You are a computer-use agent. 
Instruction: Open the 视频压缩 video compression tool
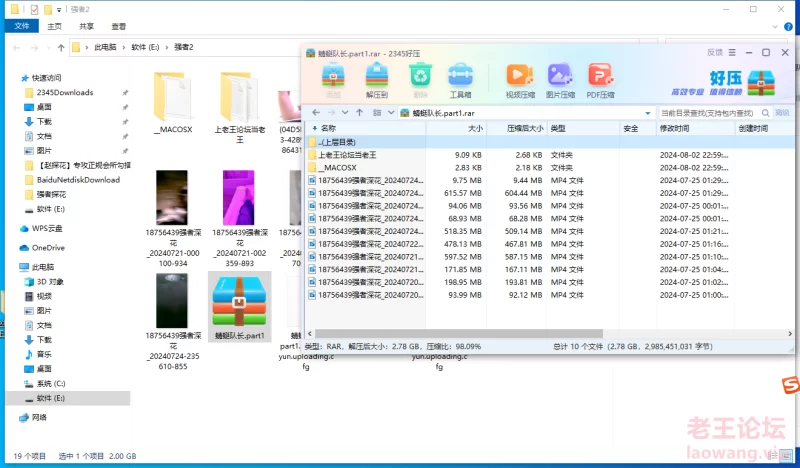(x=520, y=80)
